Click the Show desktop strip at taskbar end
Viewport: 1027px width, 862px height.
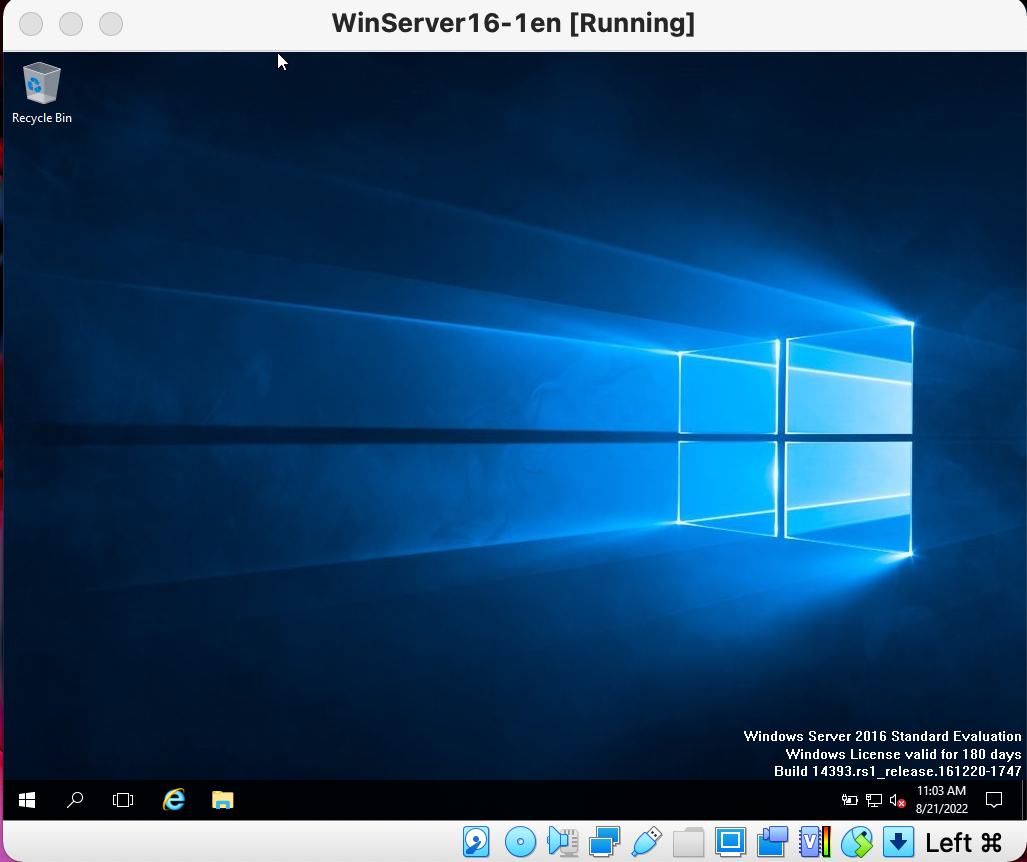(x=1022, y=800)
